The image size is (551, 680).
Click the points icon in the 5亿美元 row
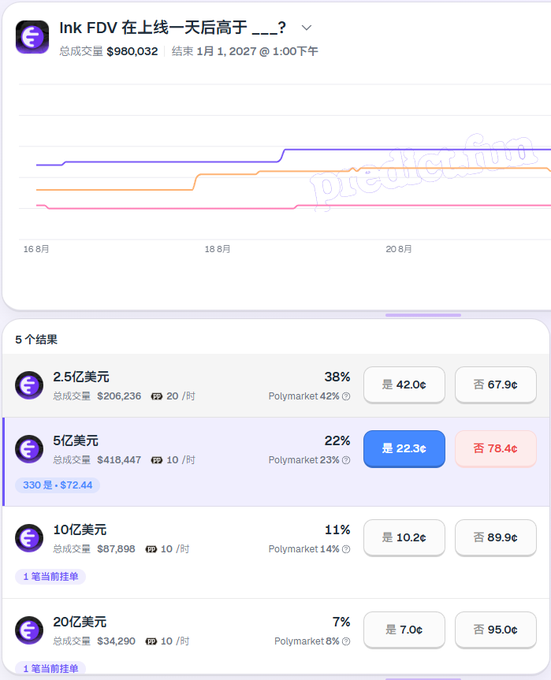point(156,460)
